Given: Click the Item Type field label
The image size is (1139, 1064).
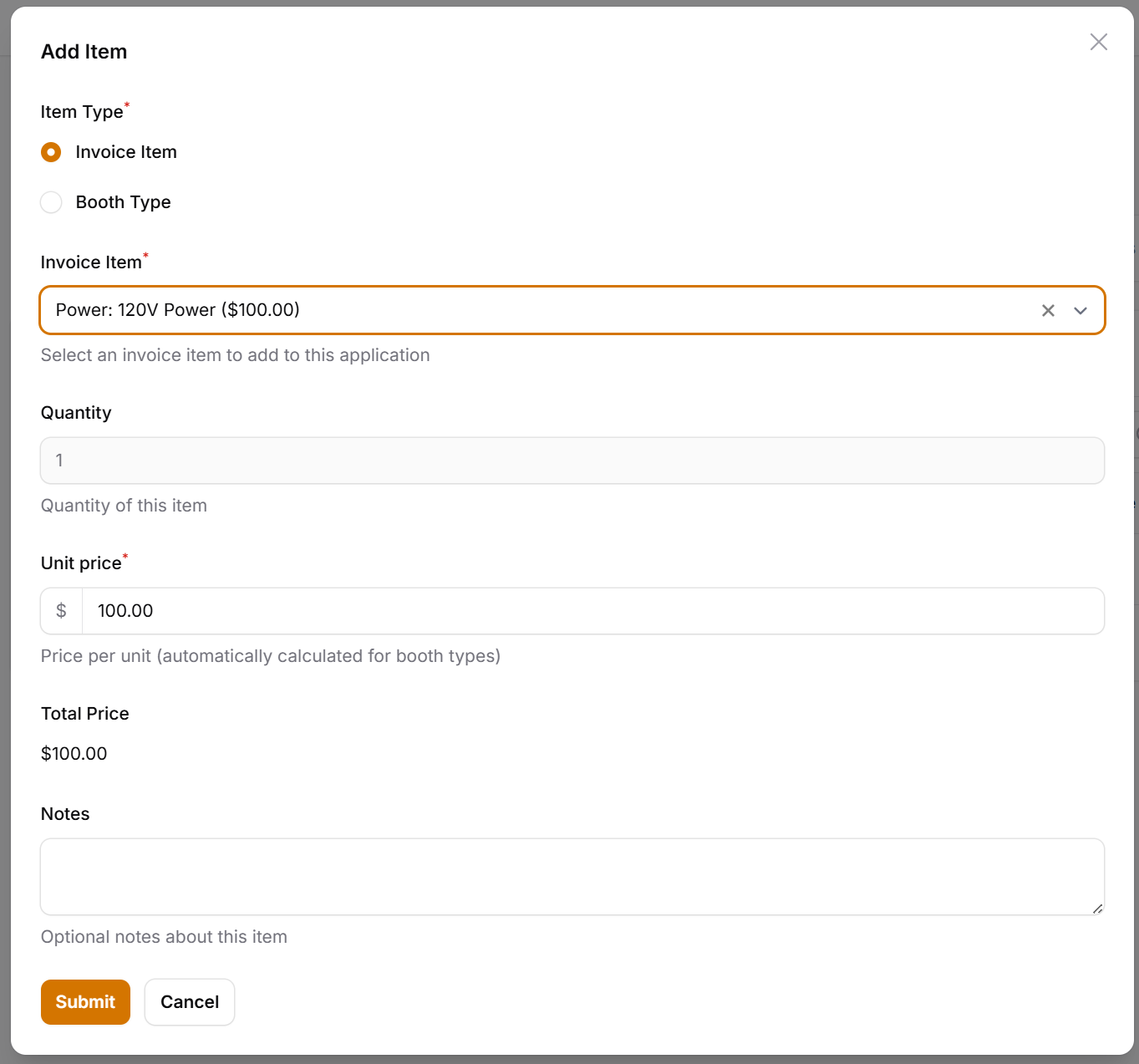Looking at the screenshot, I should (82, 112).
